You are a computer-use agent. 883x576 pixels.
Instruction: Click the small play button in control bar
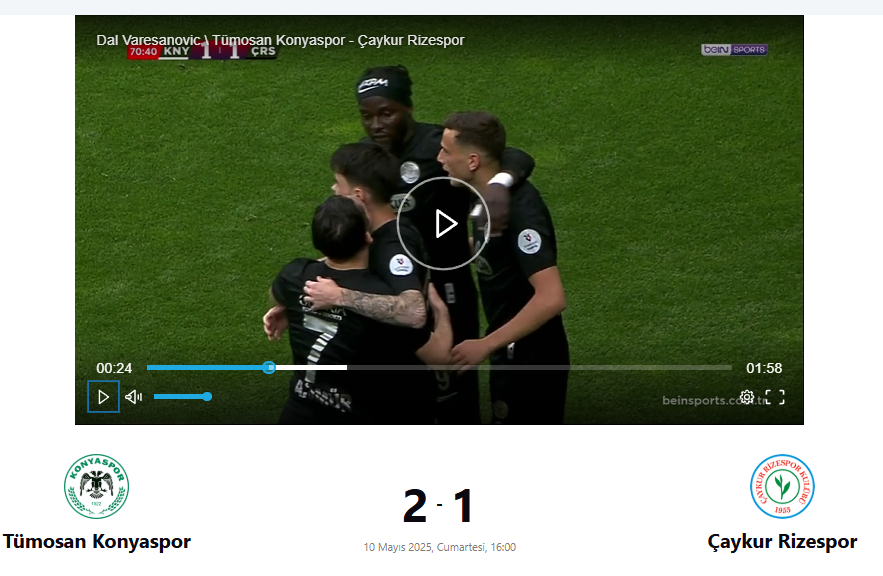[x=104, y=397]
